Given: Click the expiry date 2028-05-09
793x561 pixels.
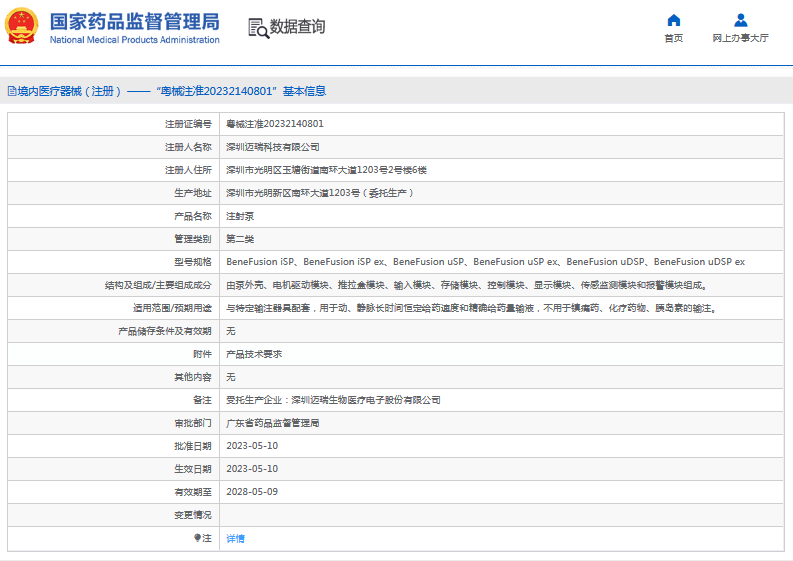Looking at the screenshot, I should [x=252, y=492].
